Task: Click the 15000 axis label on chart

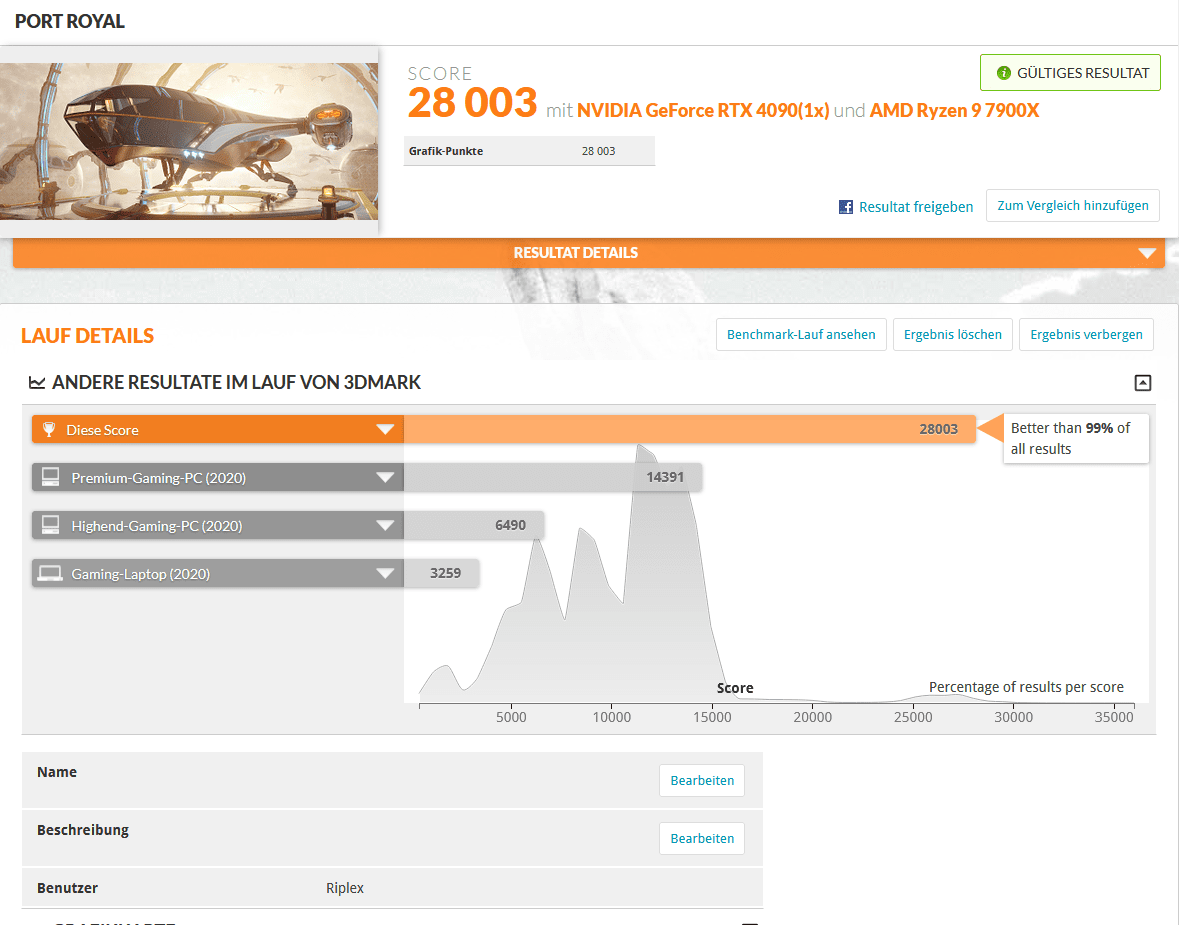Action: tap(712, 717)
